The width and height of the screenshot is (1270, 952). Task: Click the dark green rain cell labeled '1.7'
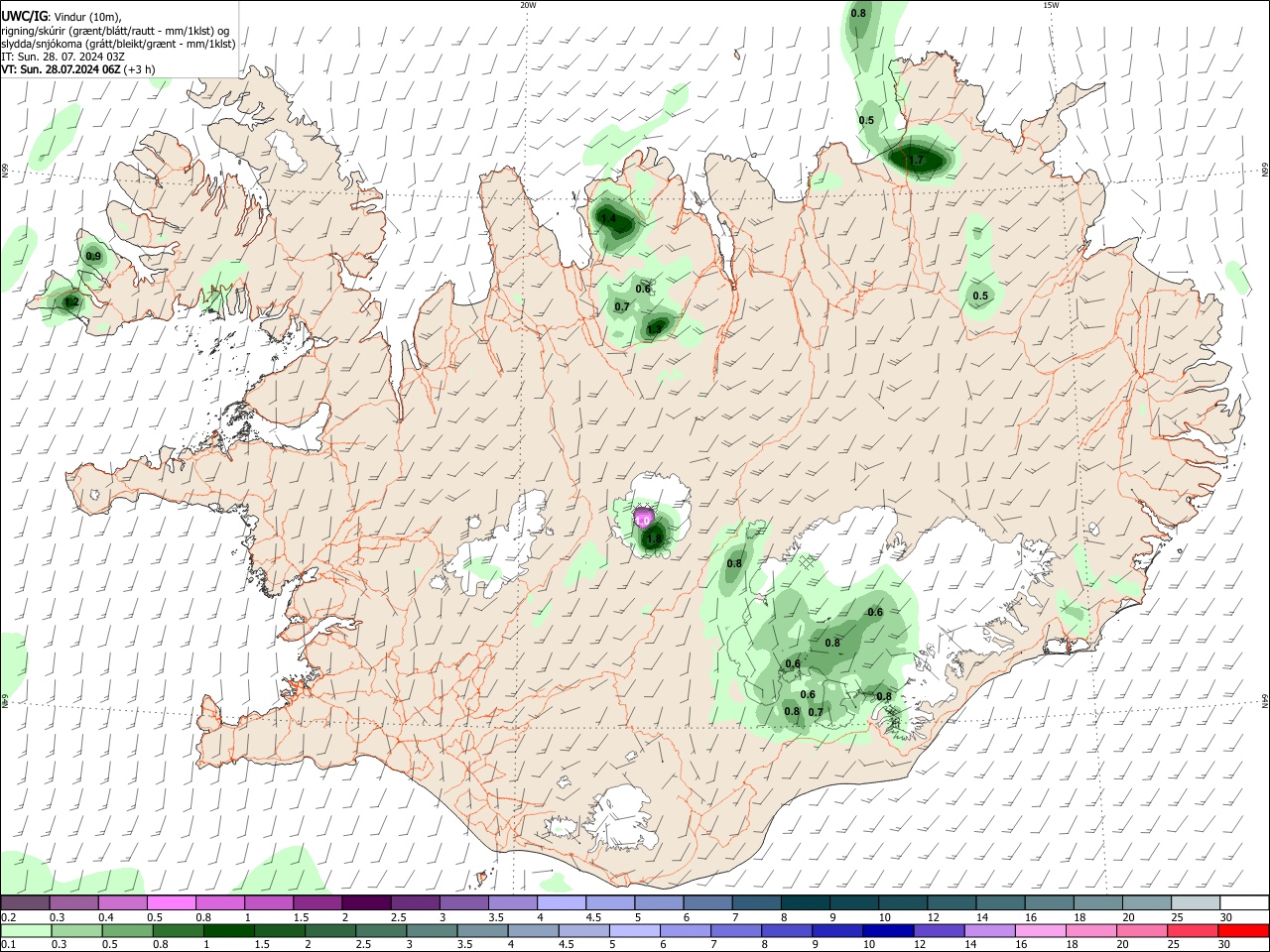coord(919,159)
